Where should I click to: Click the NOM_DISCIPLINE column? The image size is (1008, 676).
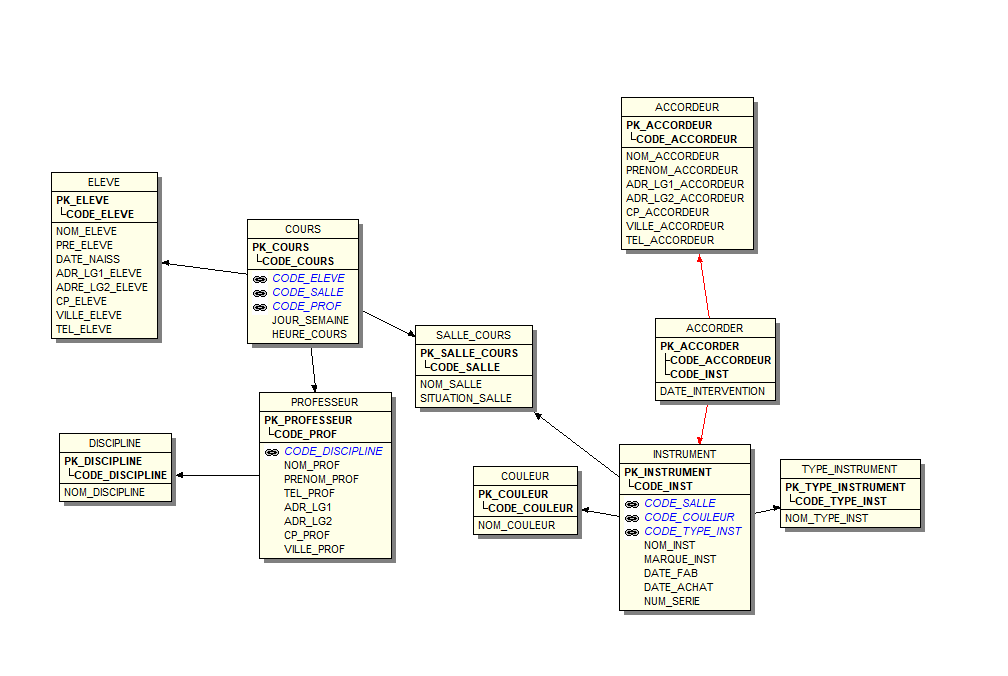point(104,492)
